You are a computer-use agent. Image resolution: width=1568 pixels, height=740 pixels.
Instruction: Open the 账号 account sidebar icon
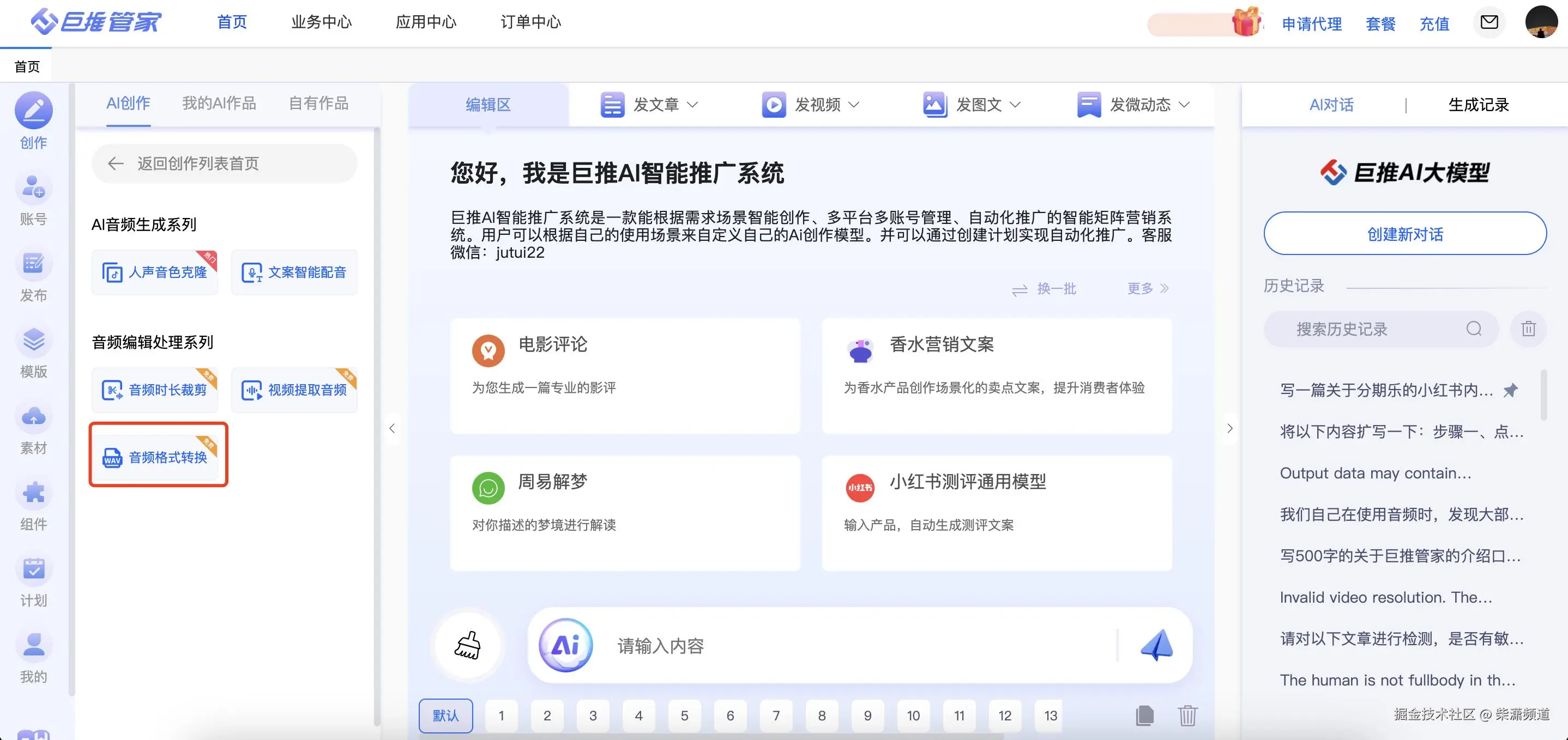33,187
